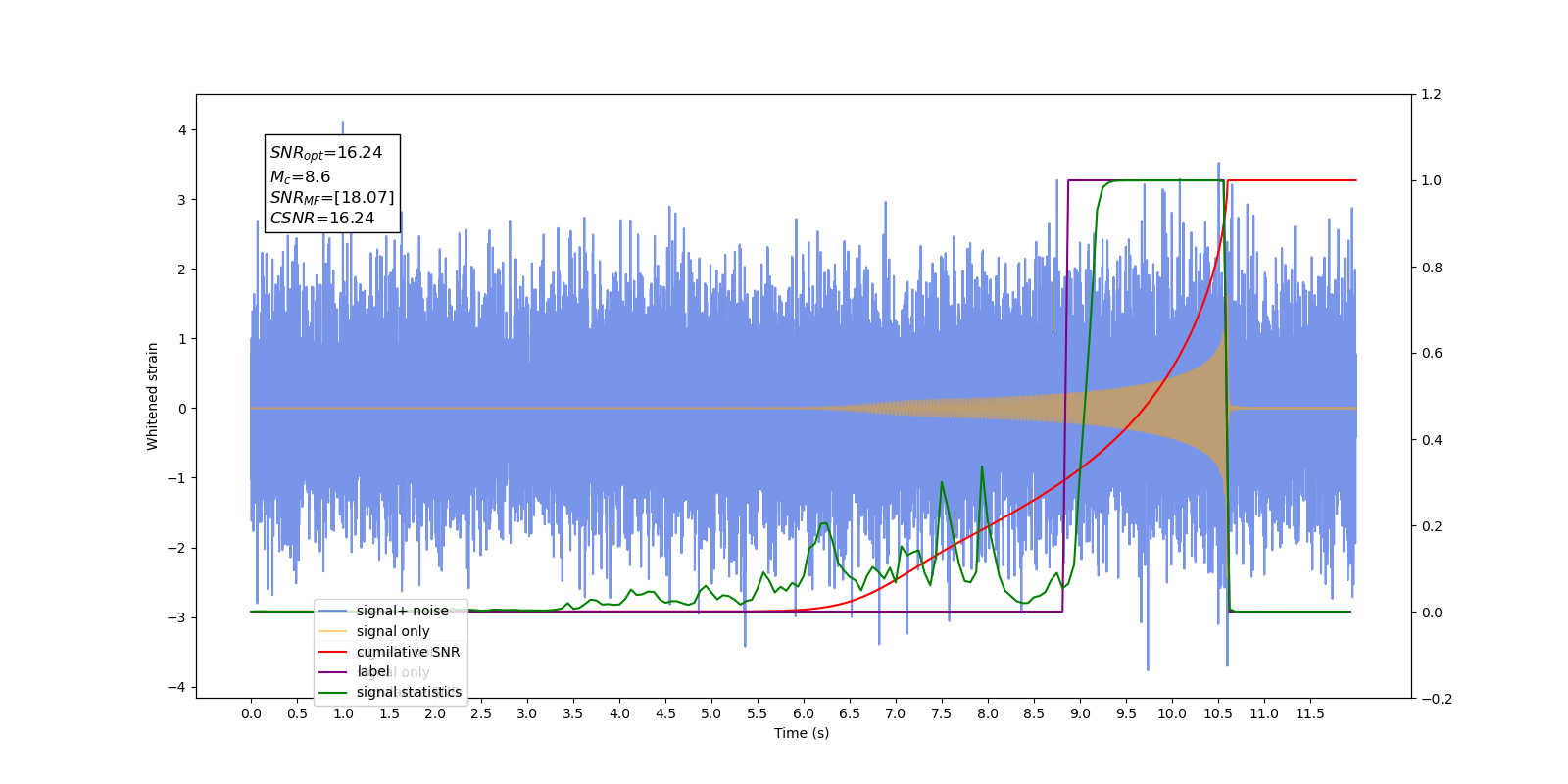Click the CSNR=16.24 annotation line
Screen dimensions: 1568x784
(x=322, y=219)
